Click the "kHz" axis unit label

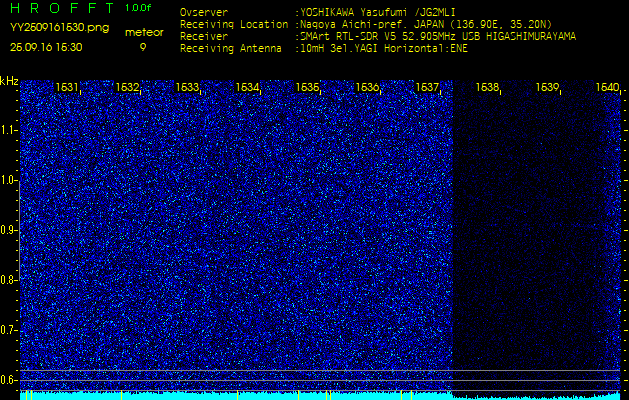[x=9, y=81]
